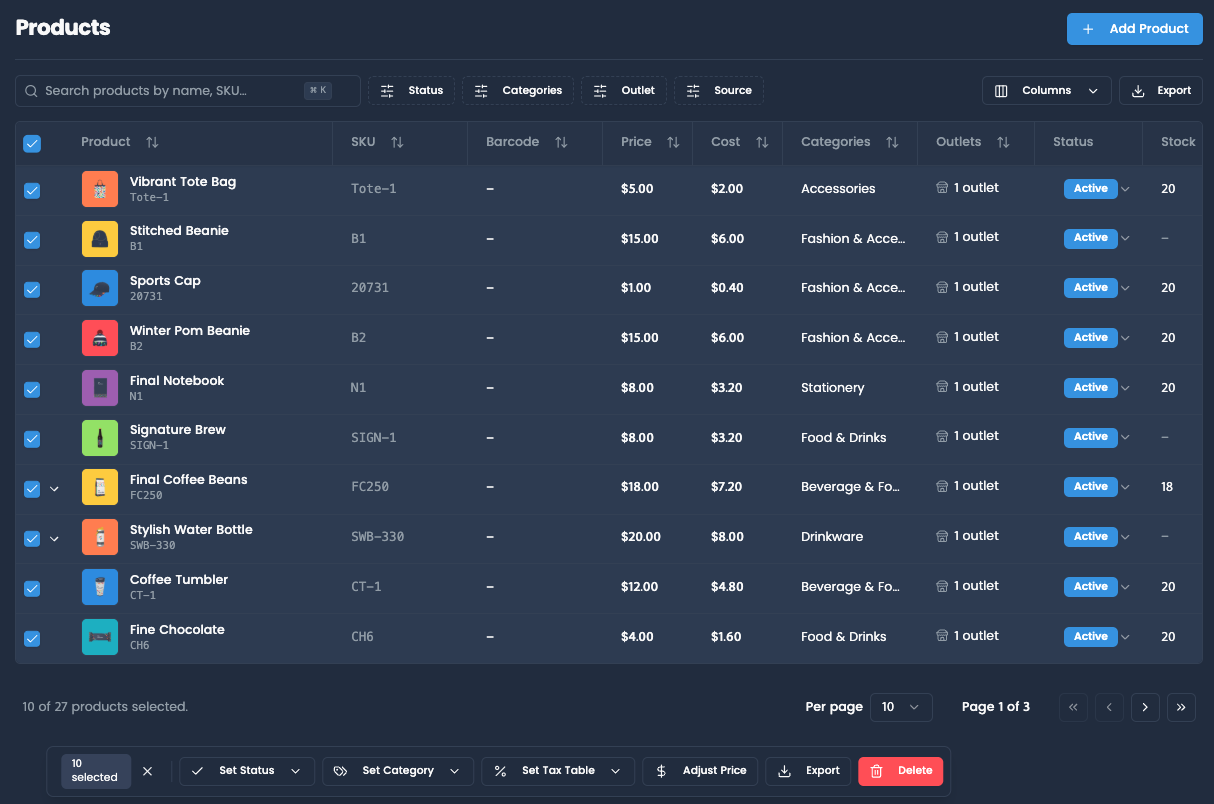The width and height of the screenshot is (1214, 804).
Task: Click the Drinkware category cell
Action: click(832, 537)
